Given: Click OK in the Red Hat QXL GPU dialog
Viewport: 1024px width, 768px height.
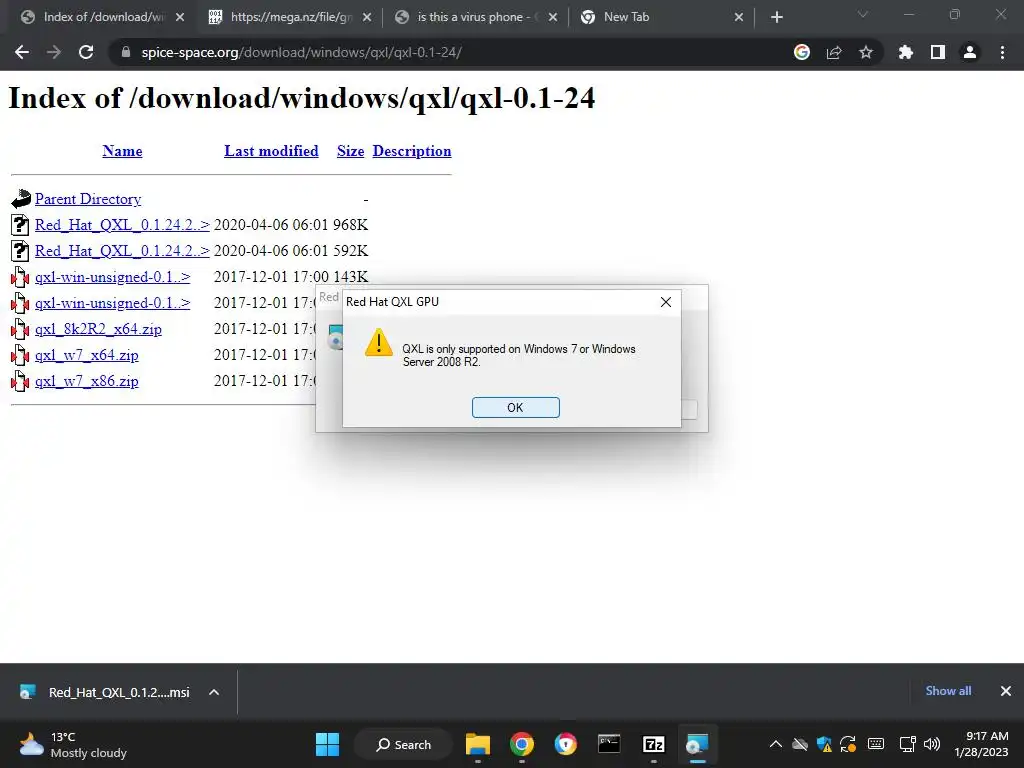Looking at the screenshot, I should coord(515,408).
